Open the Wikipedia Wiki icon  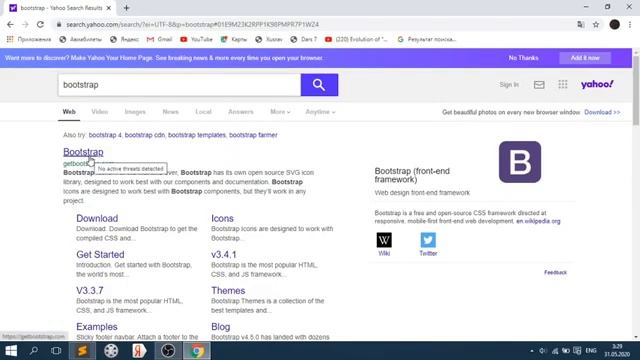pos(384,240)
